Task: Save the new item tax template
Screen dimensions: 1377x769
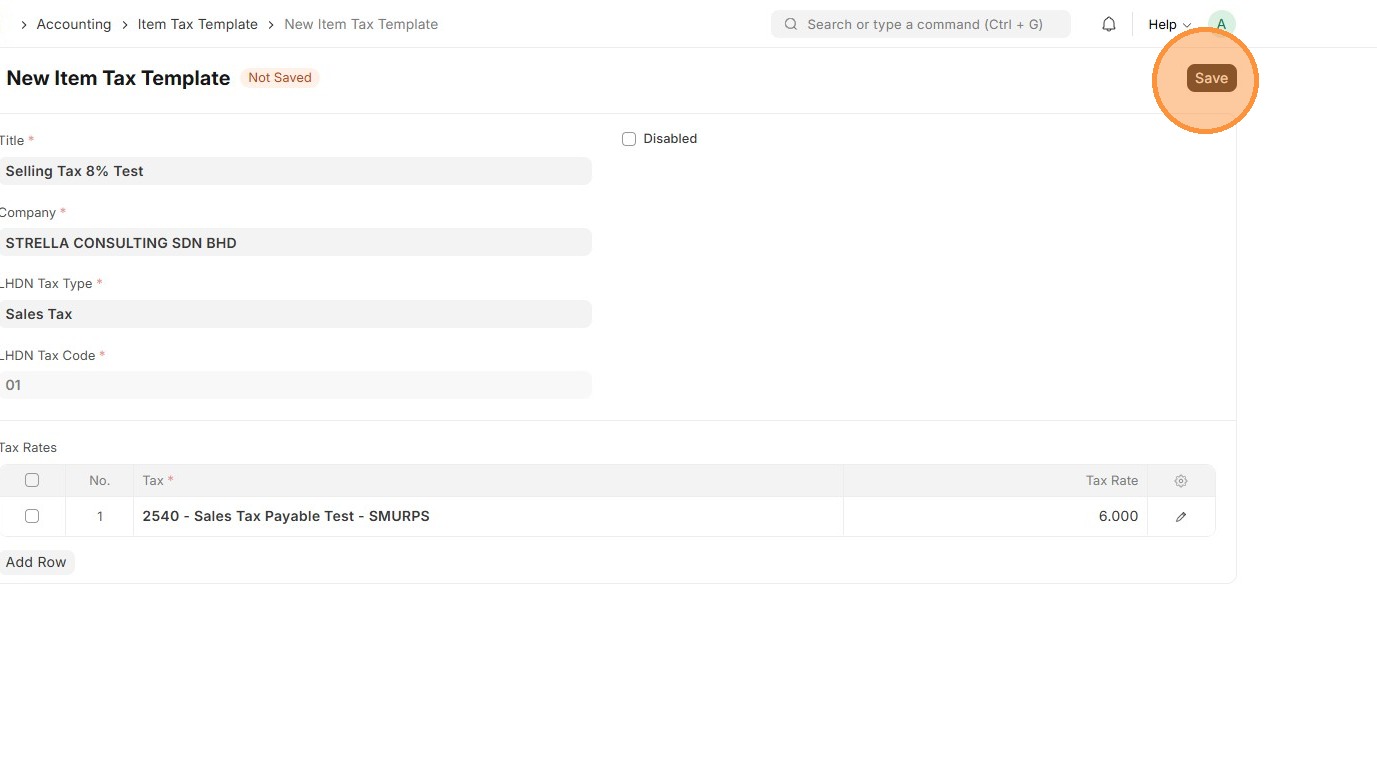Action: point(1211,78)
